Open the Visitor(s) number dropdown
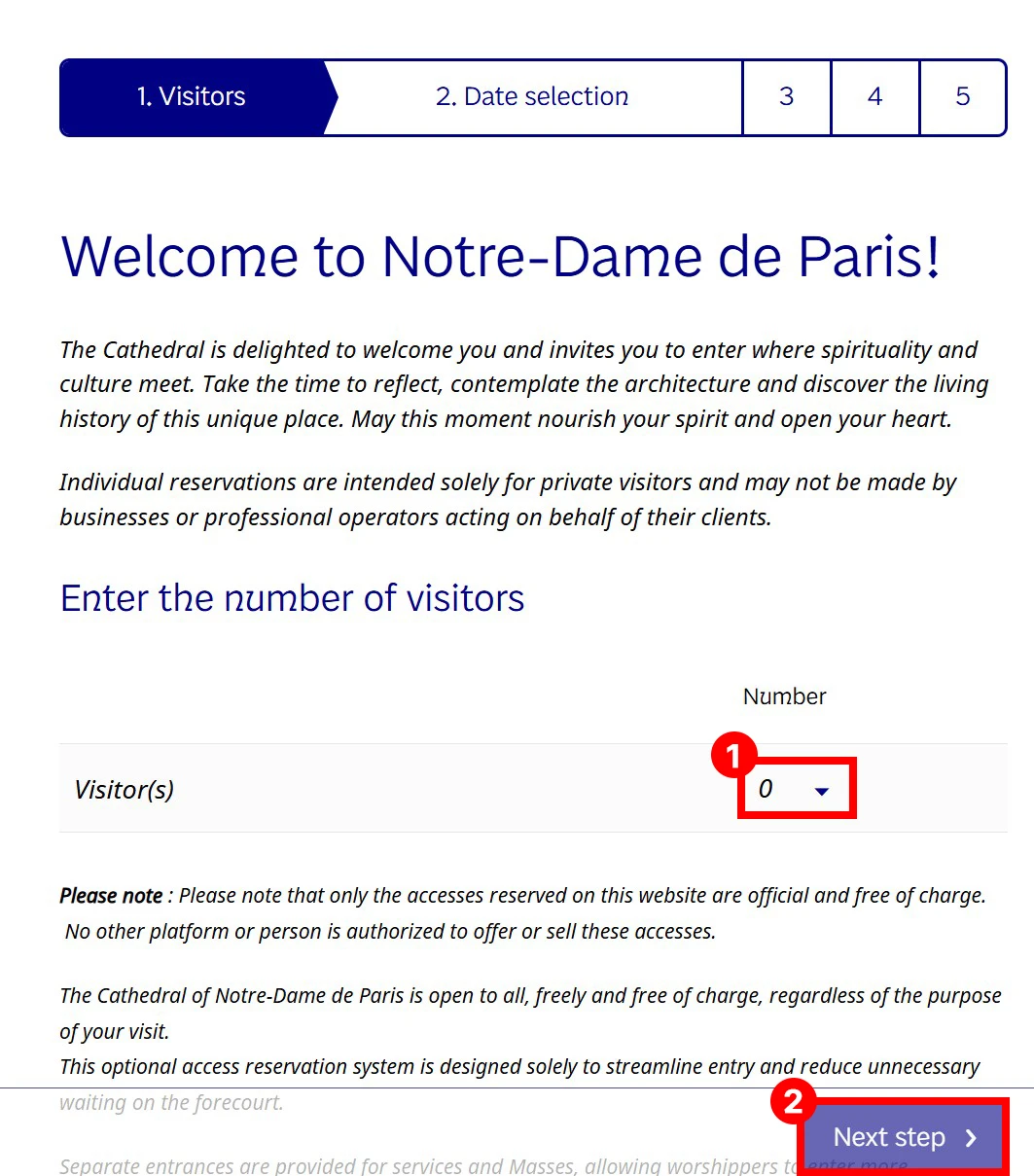The image size is (1034, 1176). 796,789
